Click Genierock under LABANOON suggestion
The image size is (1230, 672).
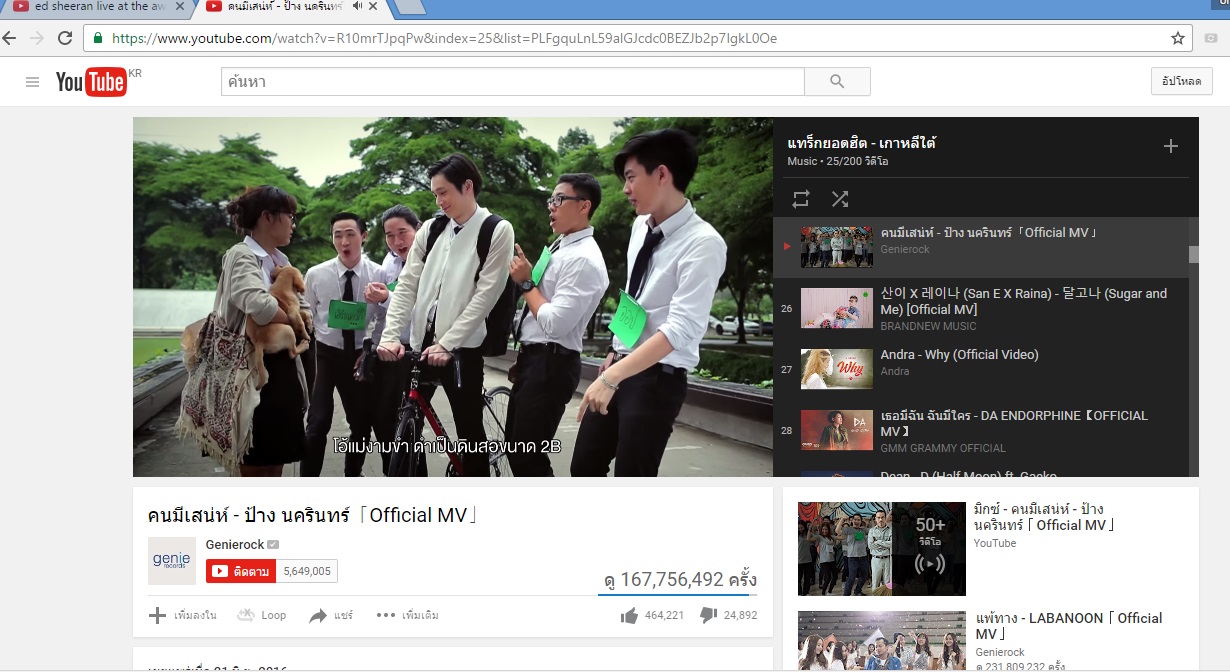1000,652
